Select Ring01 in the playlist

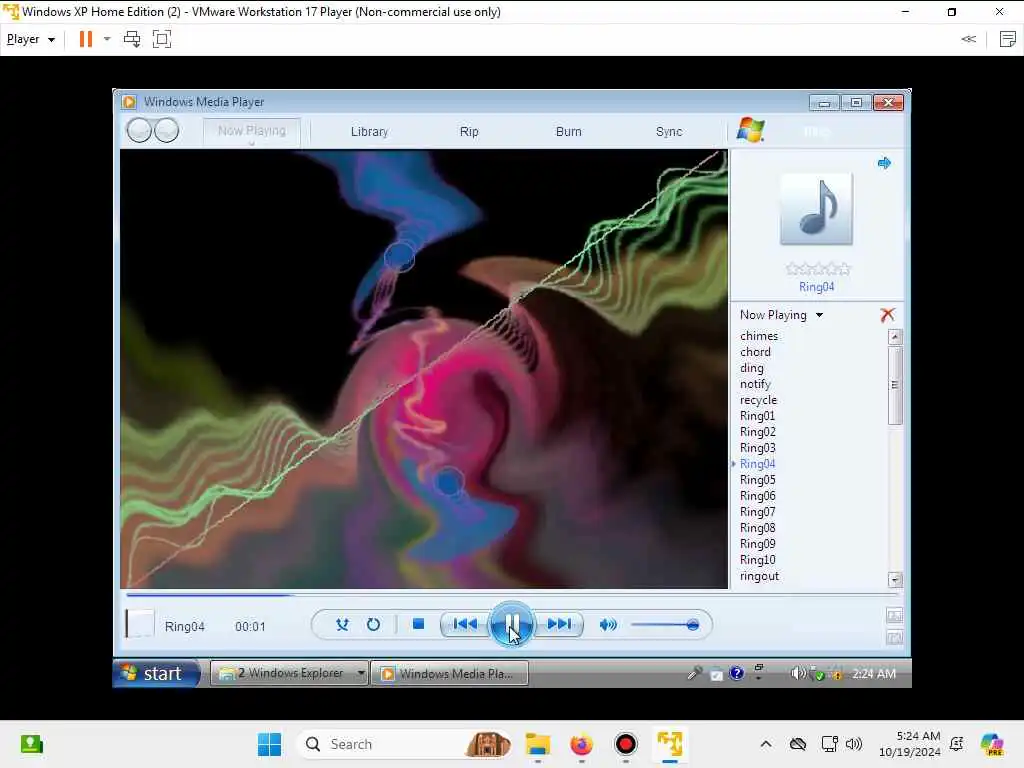[758, 416]
